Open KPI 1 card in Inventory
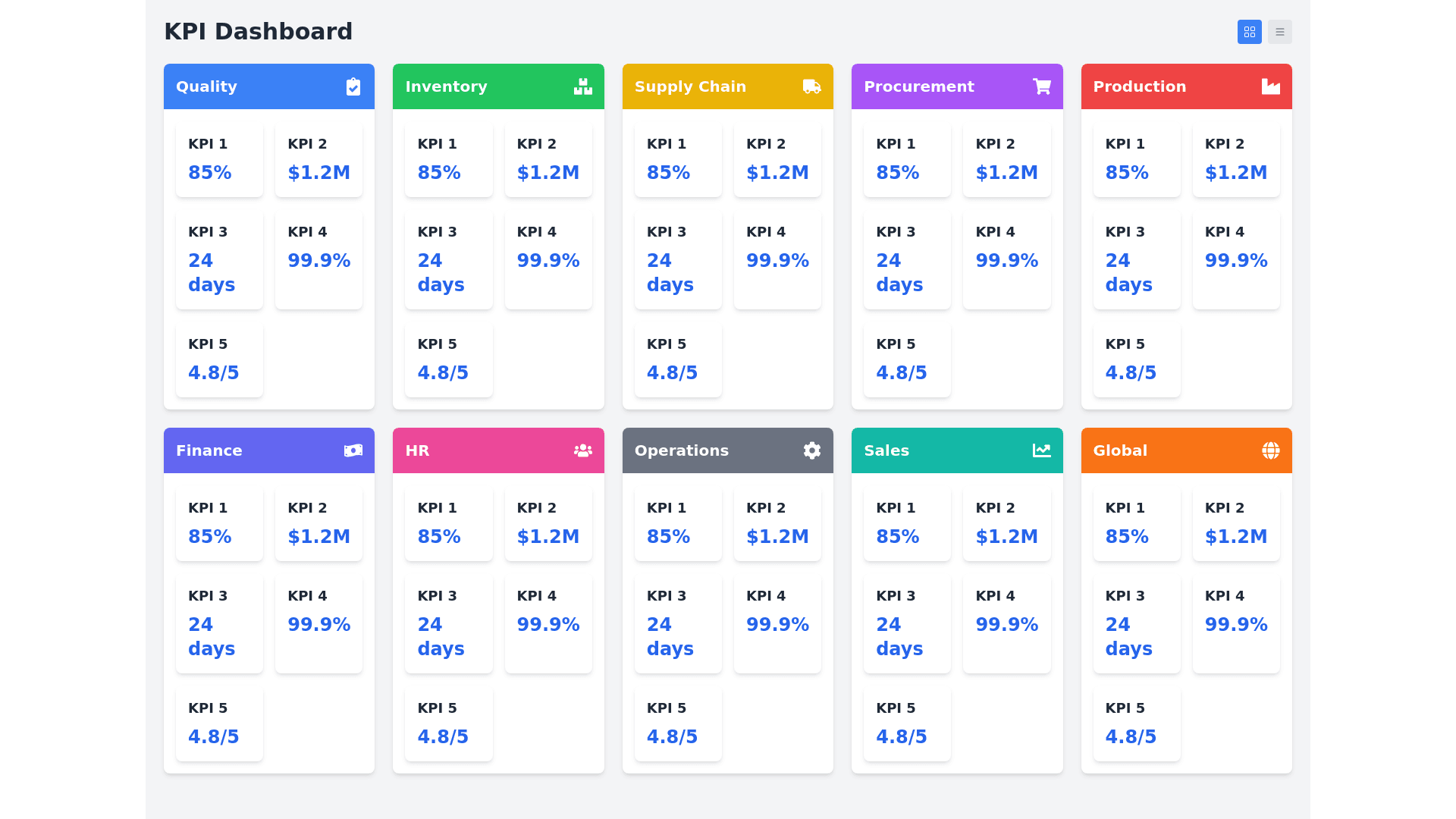Screen dimensions: 1456x819 448,159
